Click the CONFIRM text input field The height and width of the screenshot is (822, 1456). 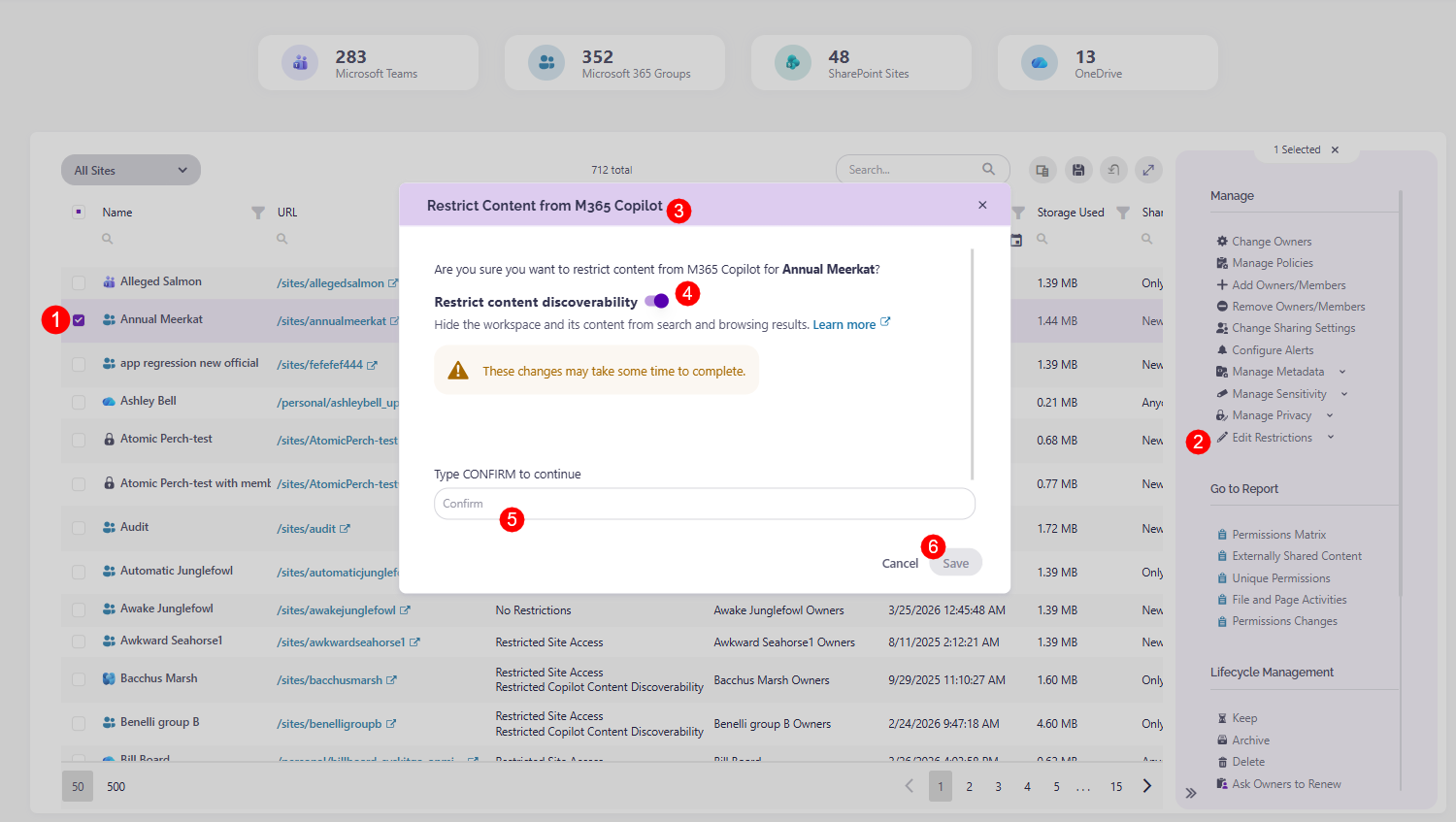point(705,504)
